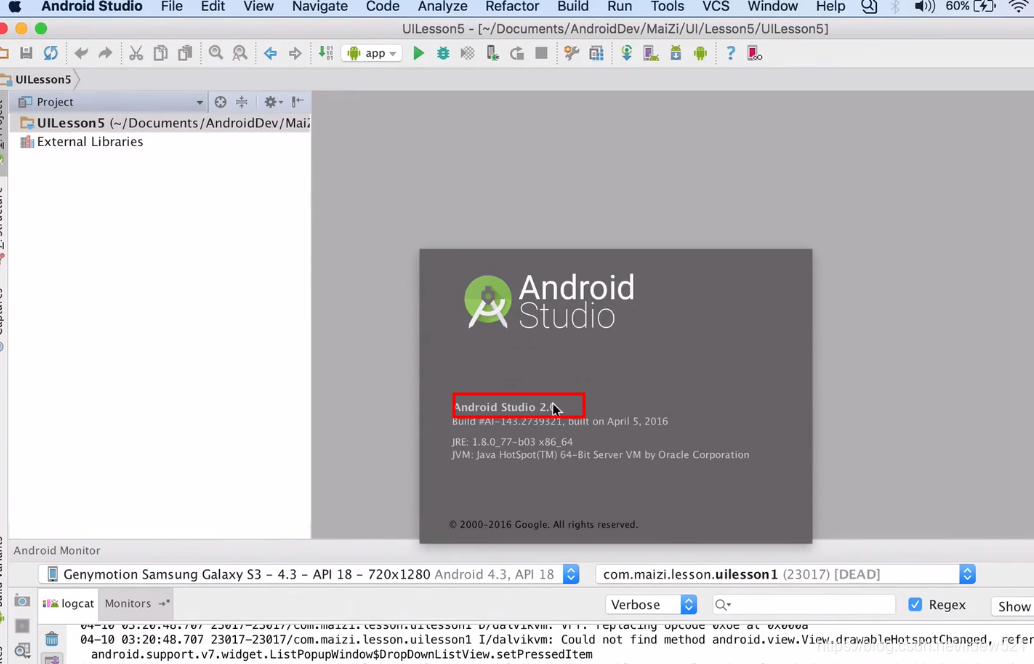
Task: Click the Undo arrow icon
Action: 81,53
